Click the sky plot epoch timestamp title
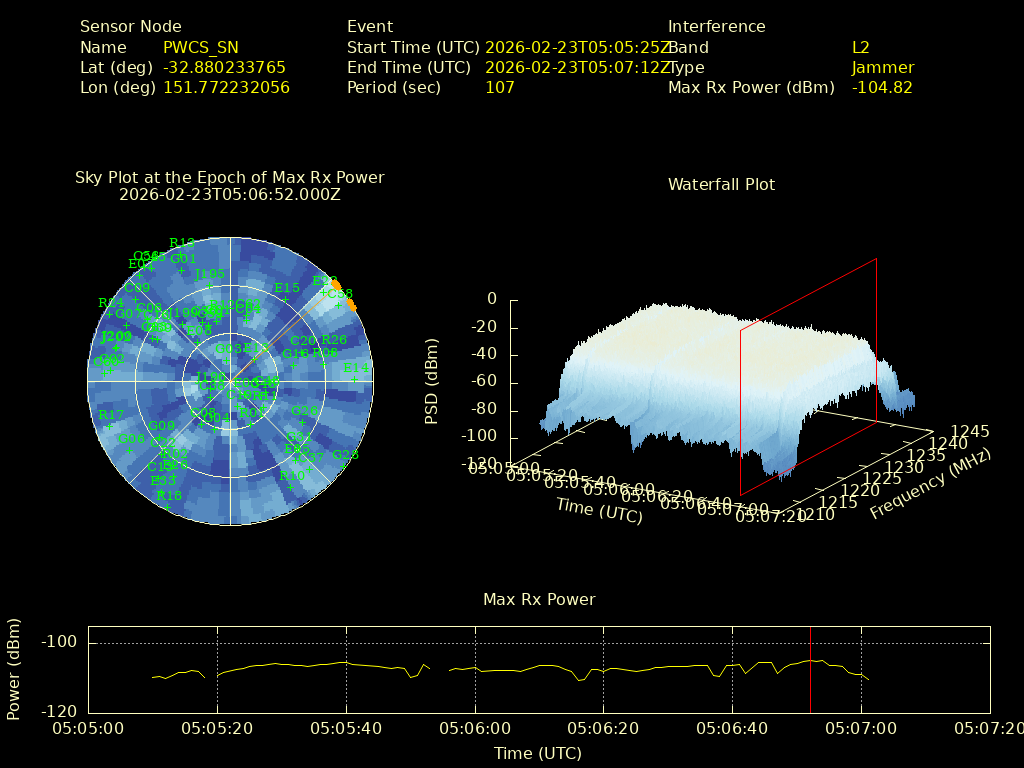The width and height of the screenshot is (1024, 768). (230, 195)
